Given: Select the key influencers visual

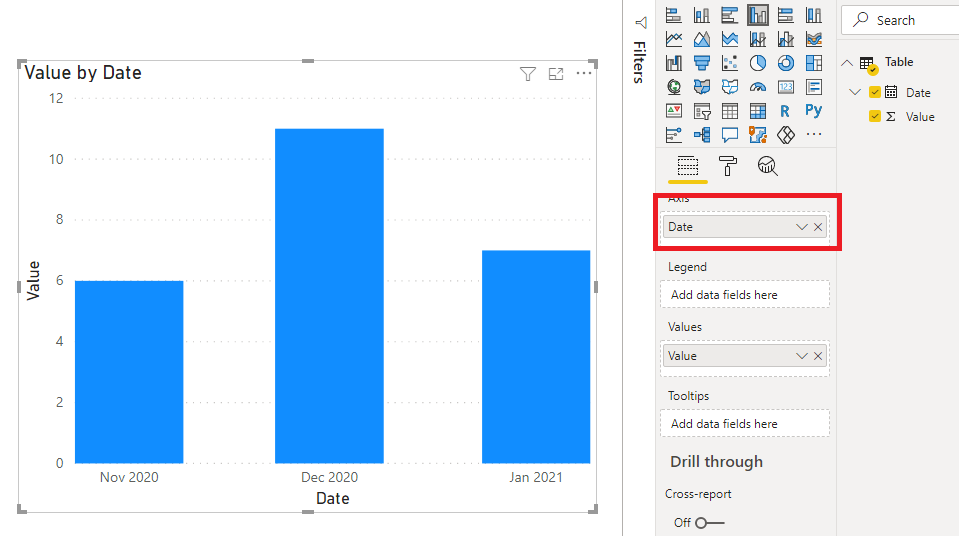Looking at the screenshot, I should point(673,135).
